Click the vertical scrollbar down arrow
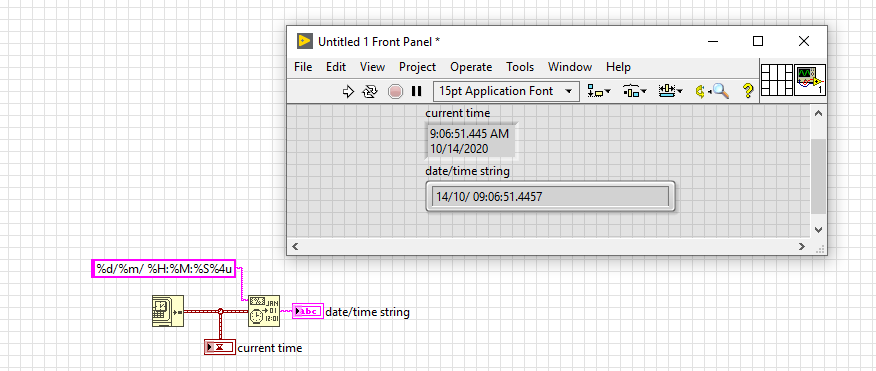The width and height of the screenshot is (876, 371). [x=818, y=229]
